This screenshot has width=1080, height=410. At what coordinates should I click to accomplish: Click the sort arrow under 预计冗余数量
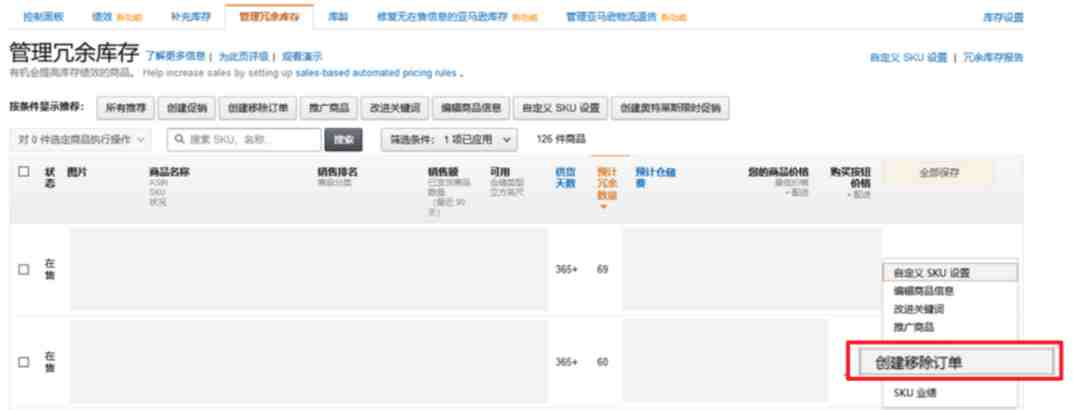[604, 206]
